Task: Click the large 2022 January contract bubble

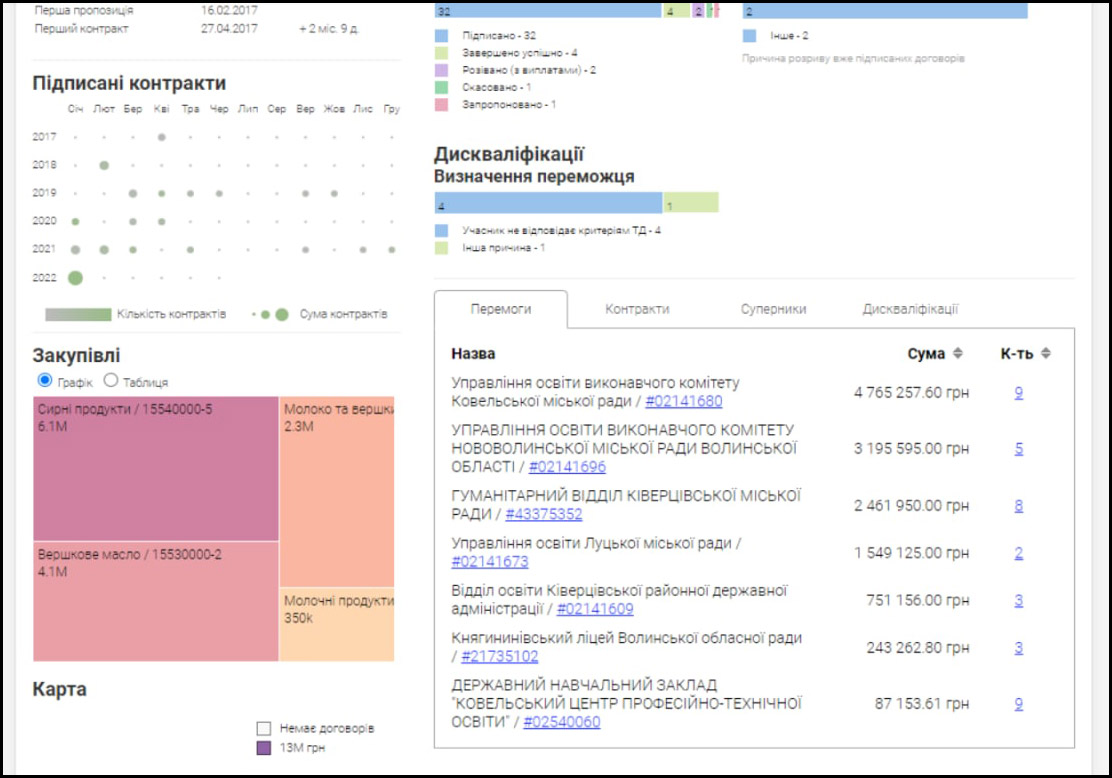Action: (75, 278)
